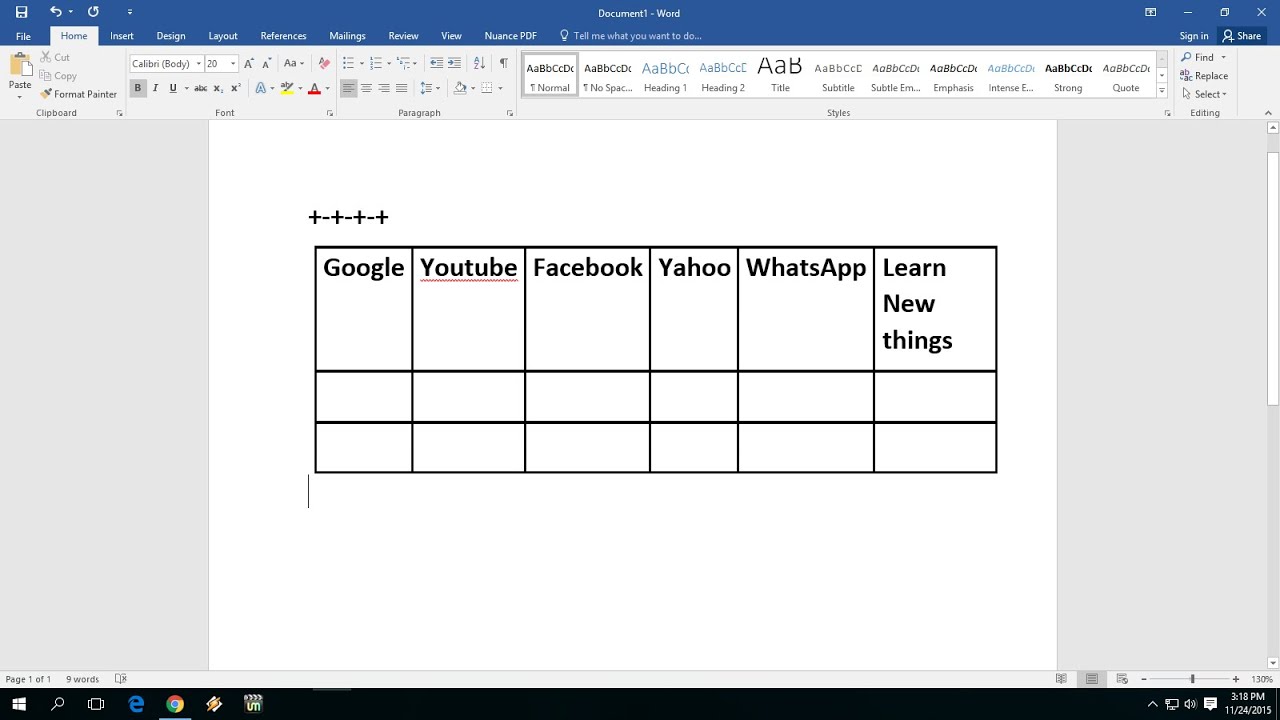The image size is (1280, 720).
Task: Sign in to Office account
Action: 1194,36
